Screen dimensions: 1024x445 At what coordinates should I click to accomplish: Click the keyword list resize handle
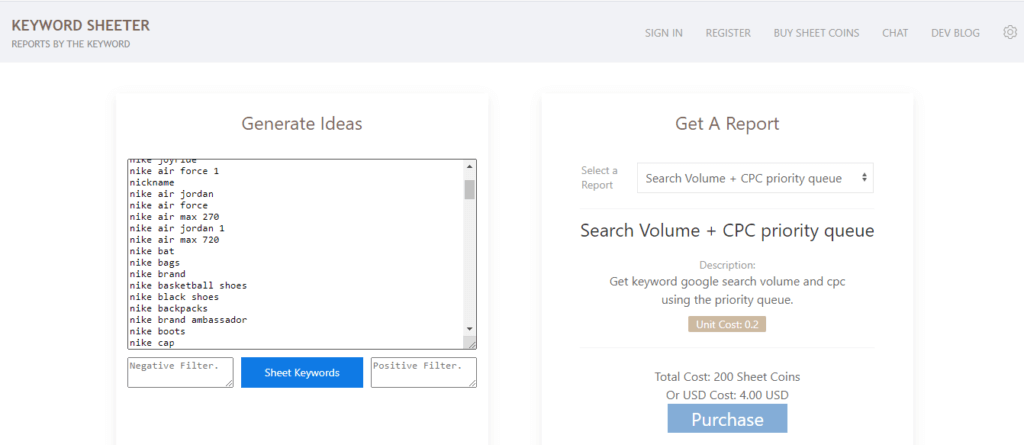click(471, 343)
